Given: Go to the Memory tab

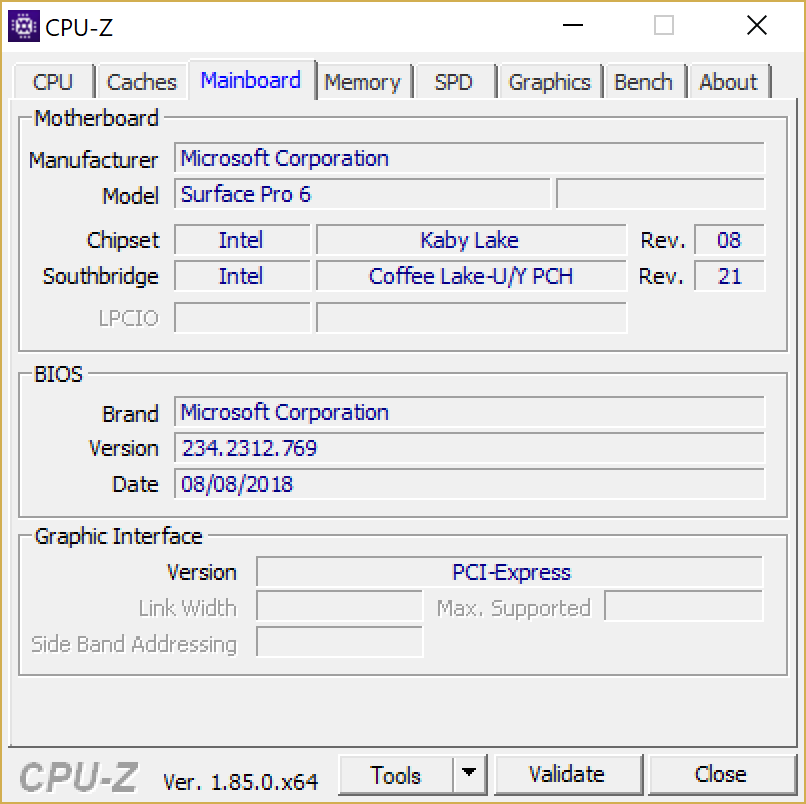Looking at the screenshot, I should pyautogui.click(x=362, y=82).
